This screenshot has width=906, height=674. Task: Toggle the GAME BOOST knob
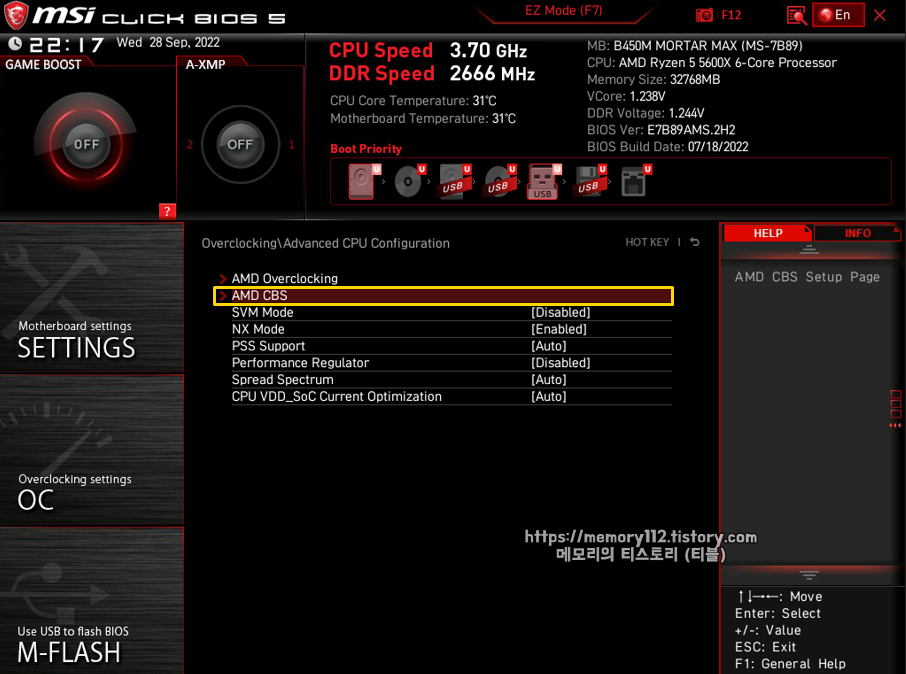point(86,144)
